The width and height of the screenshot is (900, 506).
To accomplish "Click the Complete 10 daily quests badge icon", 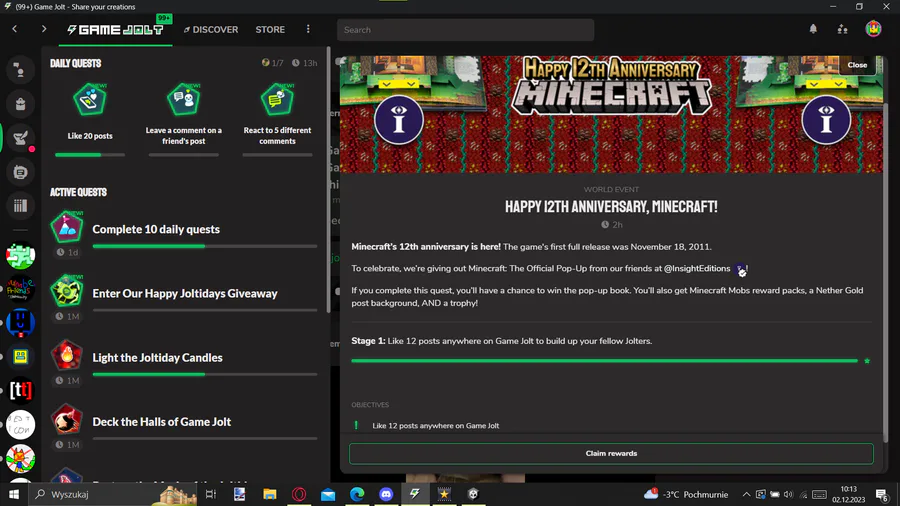I will [67, 227].
